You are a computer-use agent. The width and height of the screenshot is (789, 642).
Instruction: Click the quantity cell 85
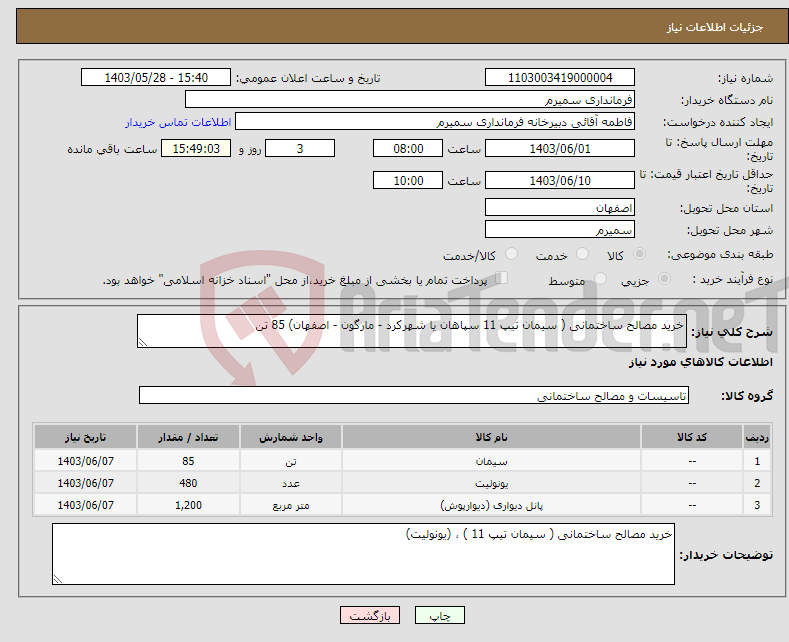click(188, 461)
